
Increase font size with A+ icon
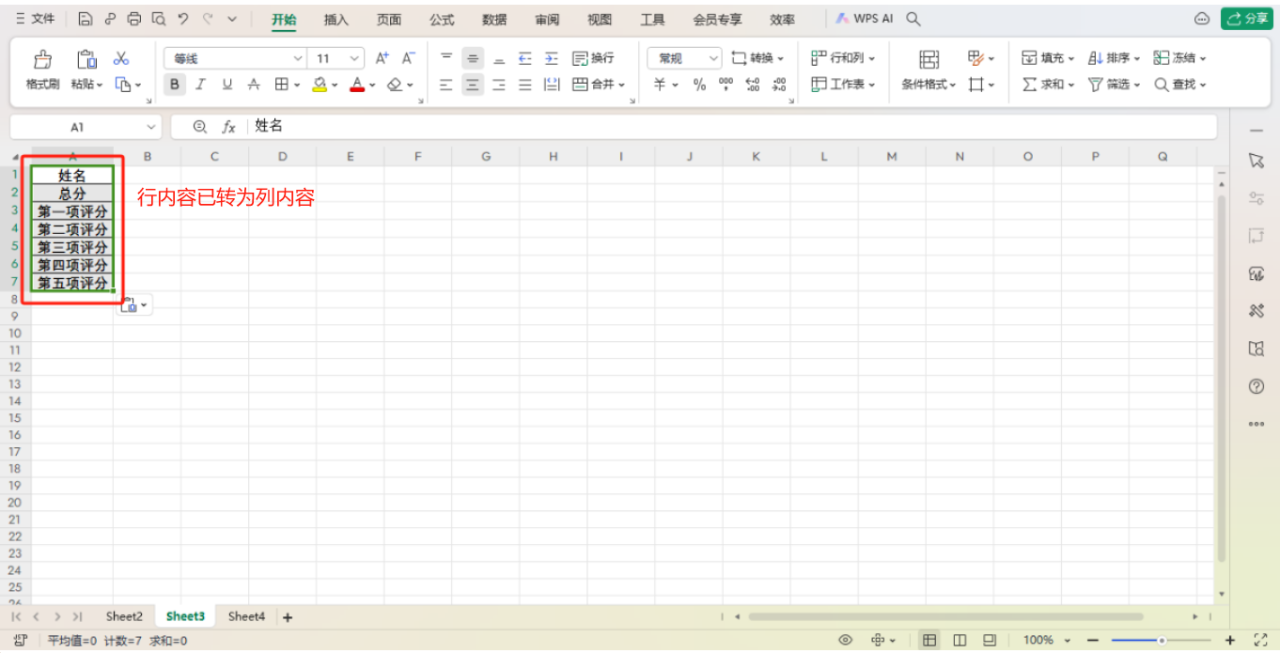pos(382,58)
